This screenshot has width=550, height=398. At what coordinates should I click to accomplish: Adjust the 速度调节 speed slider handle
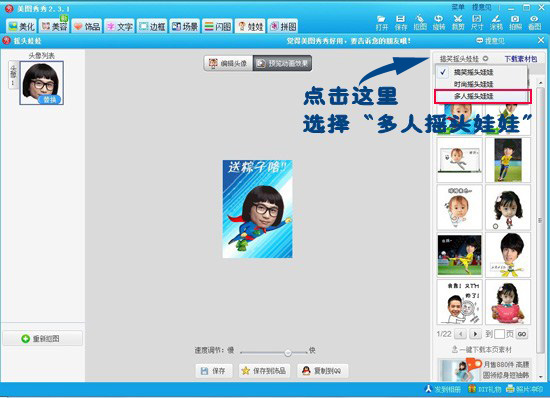point(288,352)
